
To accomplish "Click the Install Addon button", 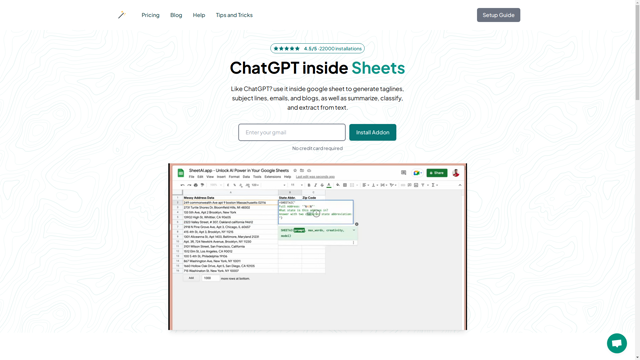I will coord(373,132).
